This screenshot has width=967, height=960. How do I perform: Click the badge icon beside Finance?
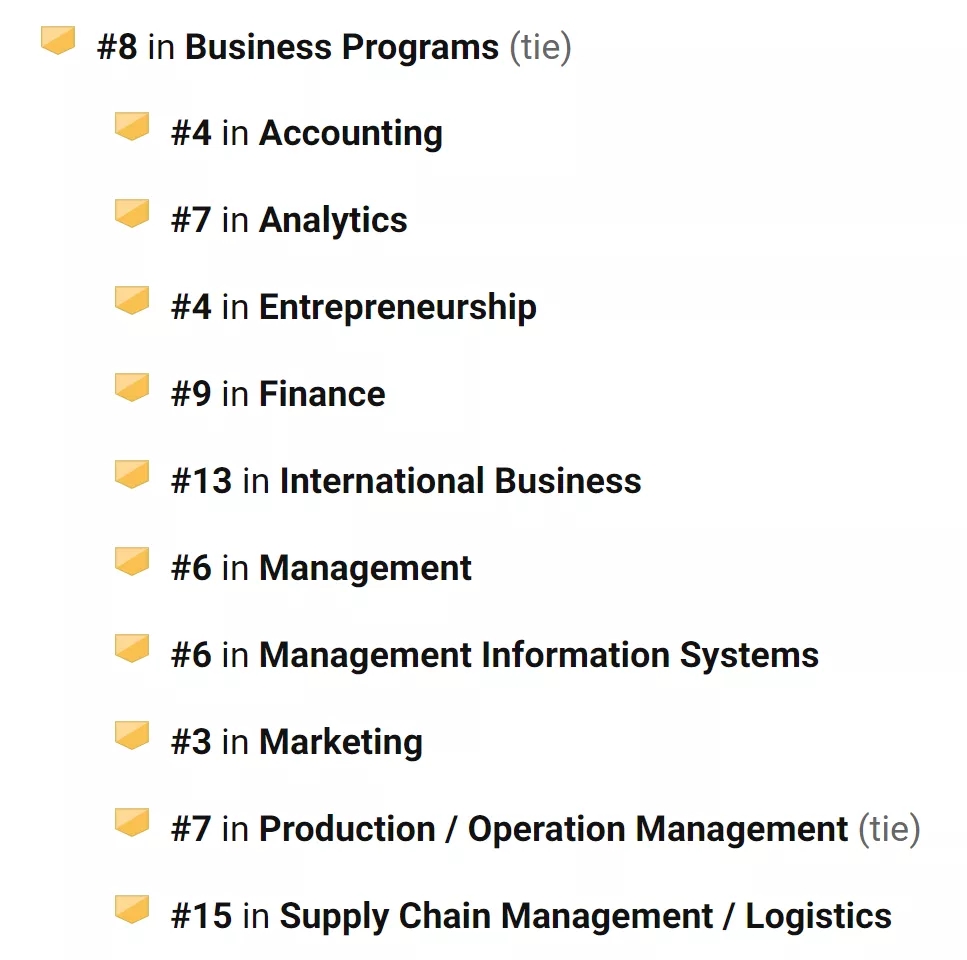(x=132, y=387)
